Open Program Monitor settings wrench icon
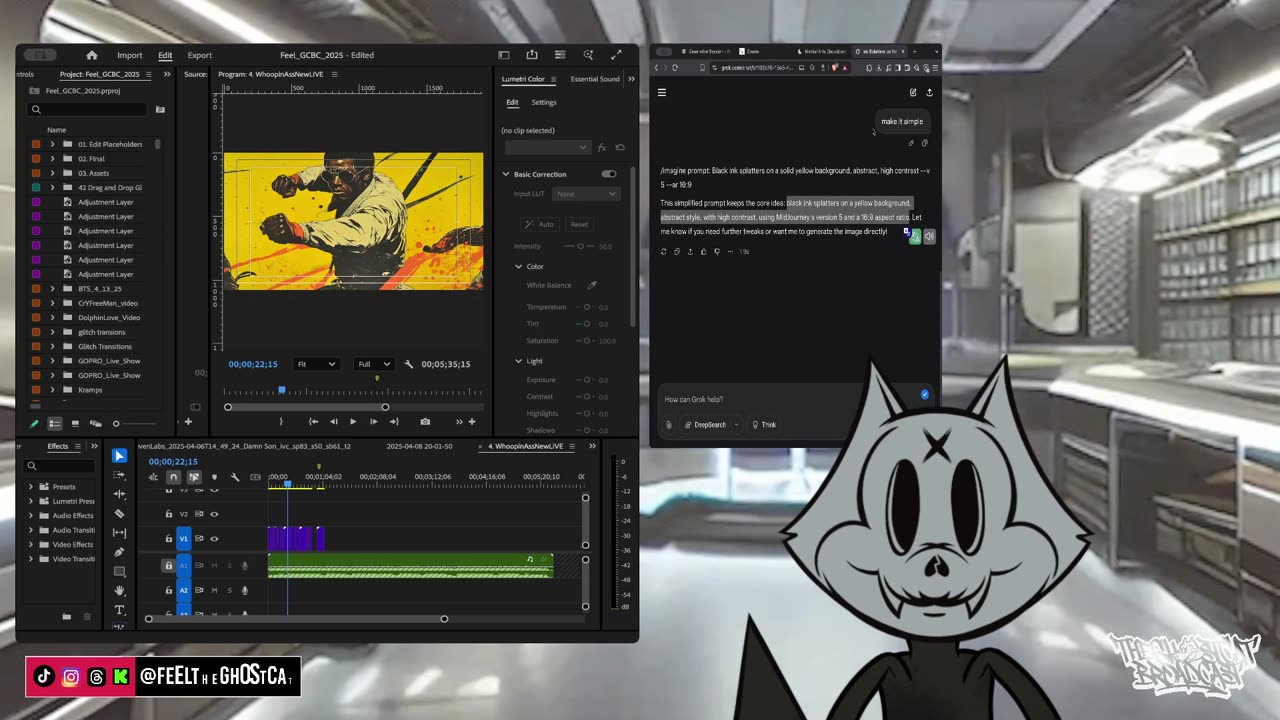1280x720 pixels. coord(408,364)
